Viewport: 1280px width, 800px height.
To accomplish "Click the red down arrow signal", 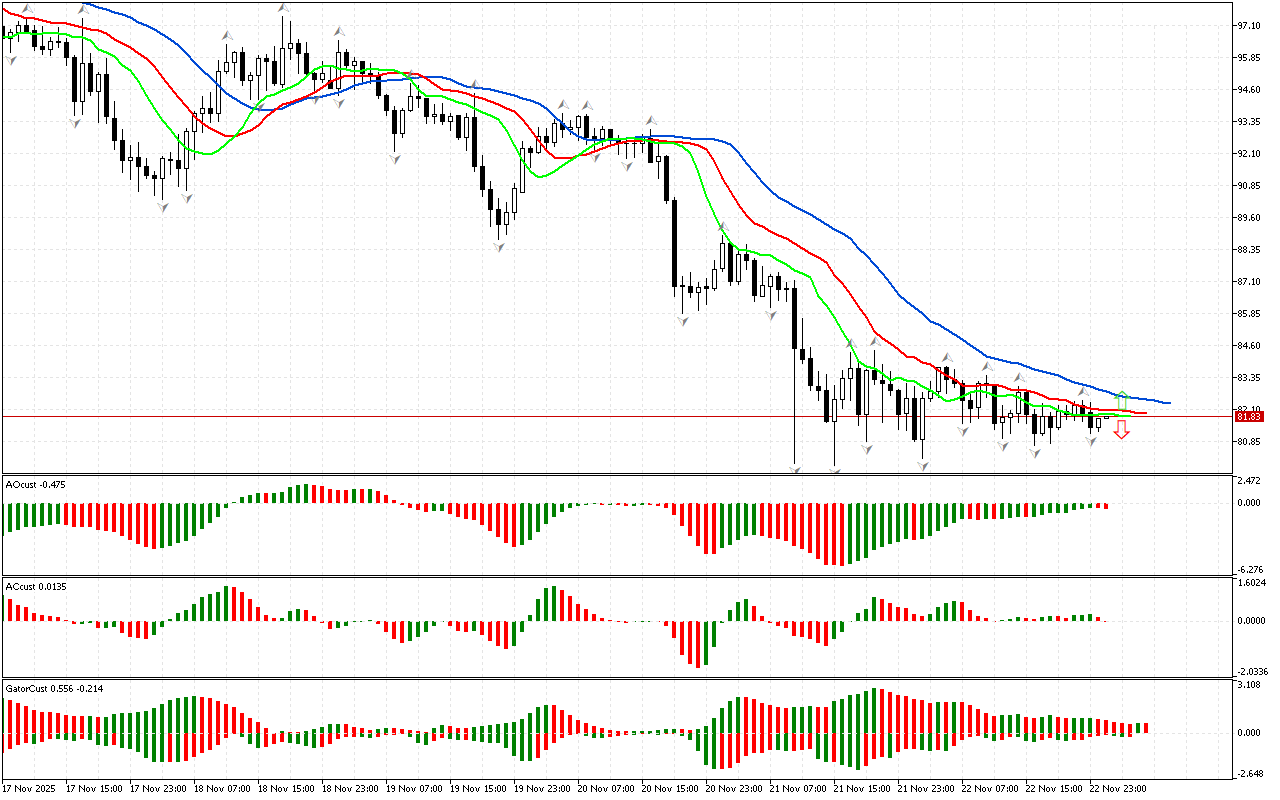I will (x=1122, y=430).
